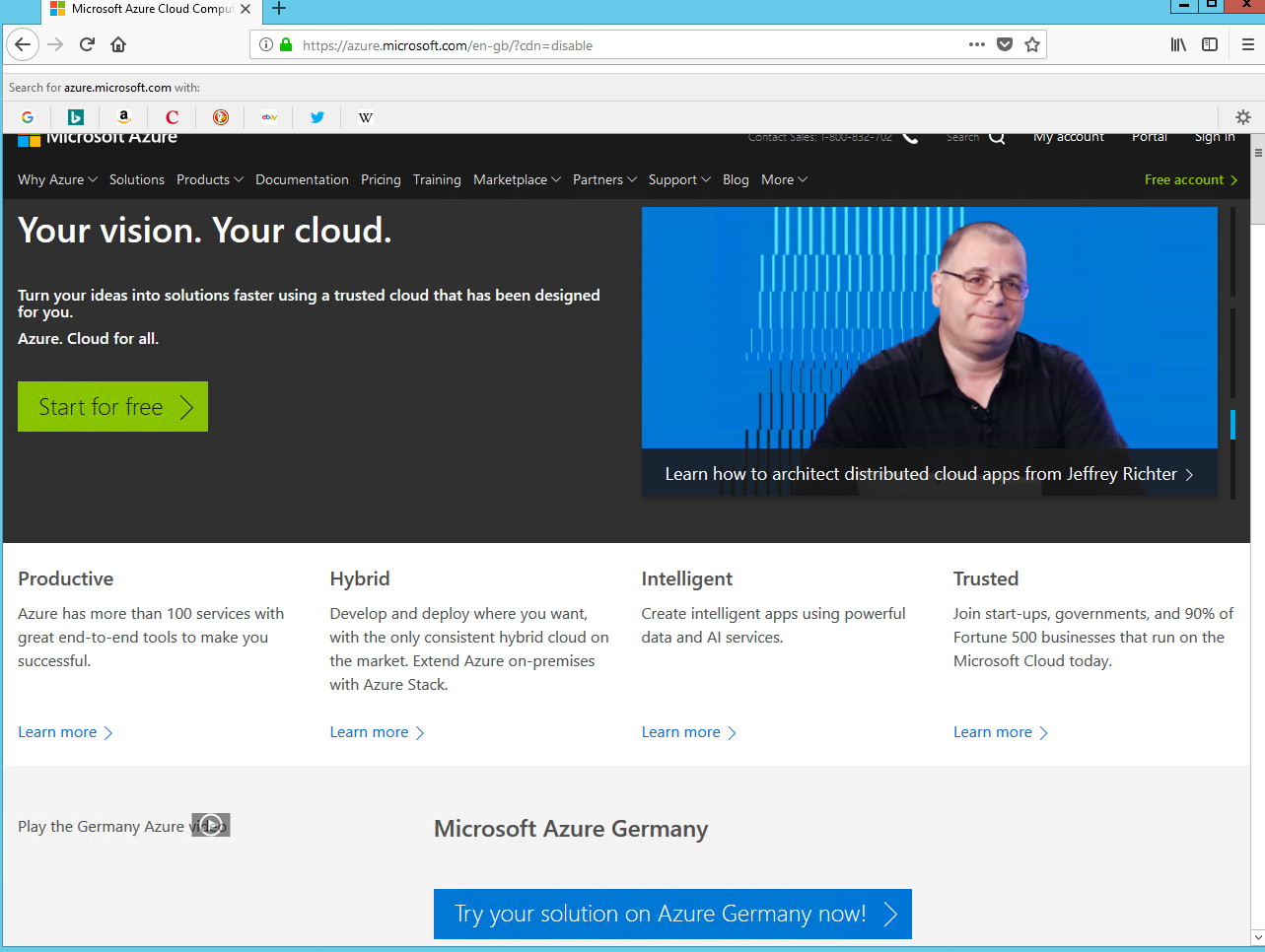The height and width of the screenshot is (952, 1265).
Task: Expand the Support dropdown
Action: 679,179
